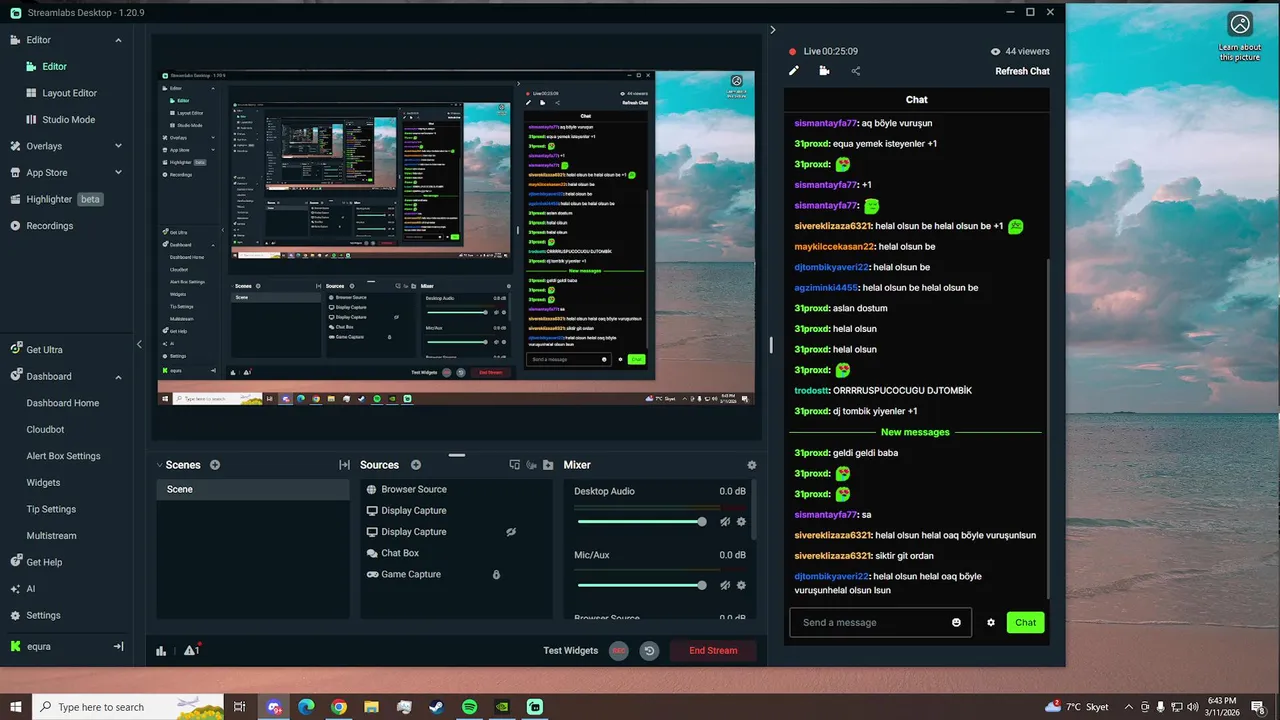
Task: Start recording with the REC button
Action: tap(618, 651)
